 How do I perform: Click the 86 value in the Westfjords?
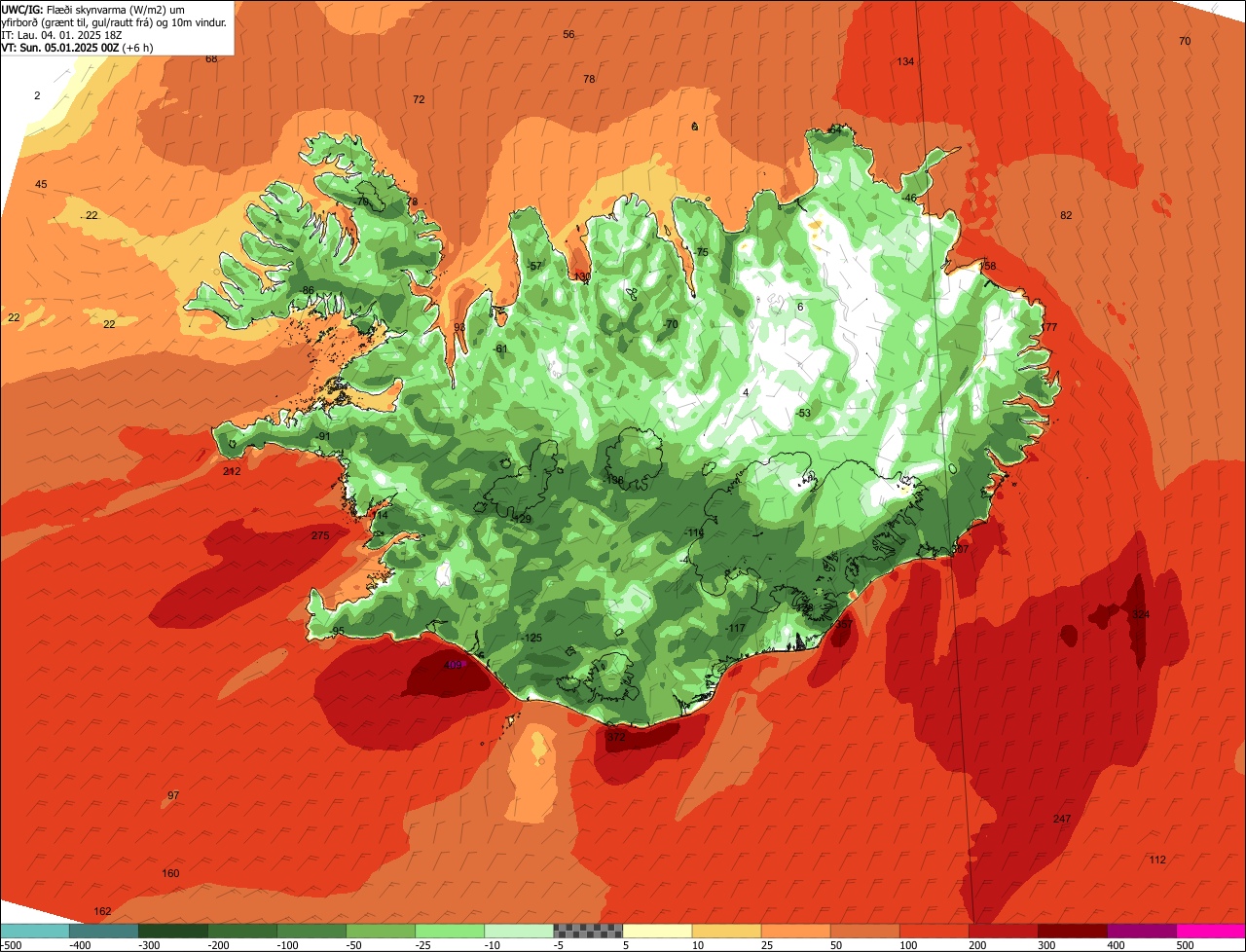pyautogui.click(x=309, y=290)
